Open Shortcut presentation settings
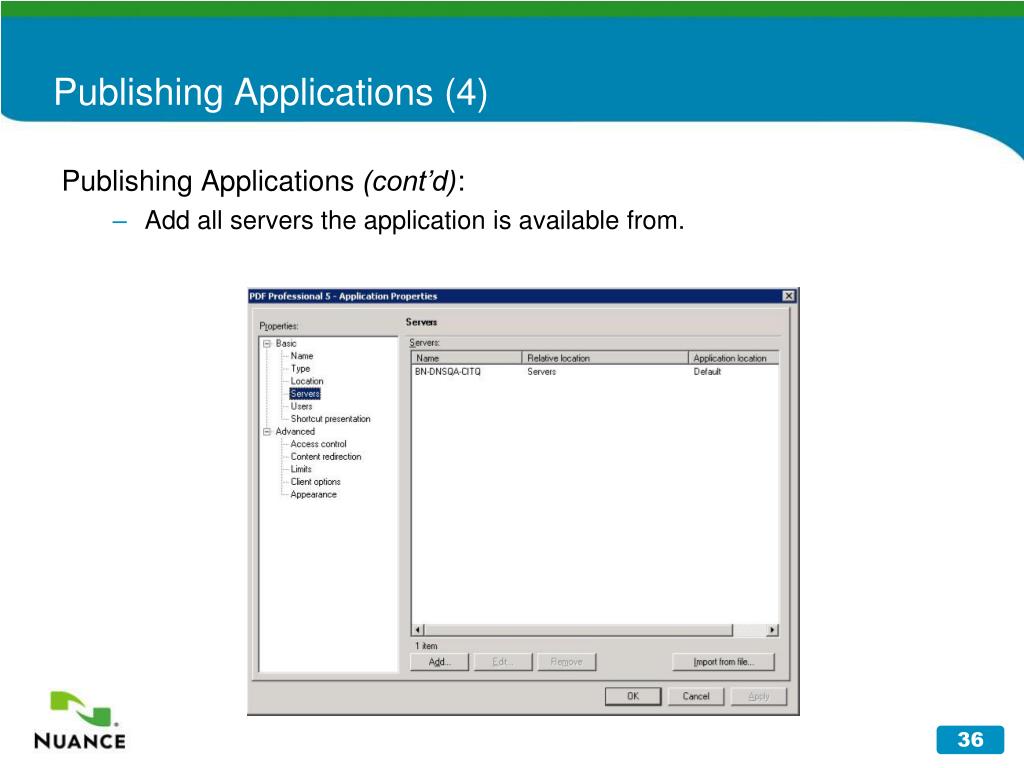 330,419
